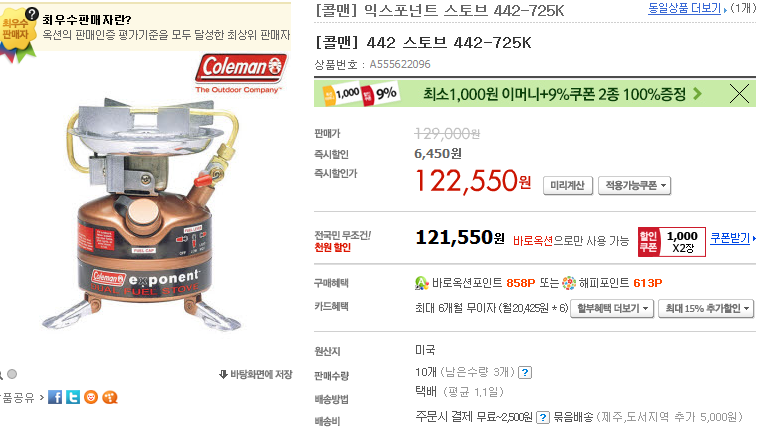Click the 쿠폰받기 link
Image resolution: width=773 pixels, height=427 pixels.
732,239
